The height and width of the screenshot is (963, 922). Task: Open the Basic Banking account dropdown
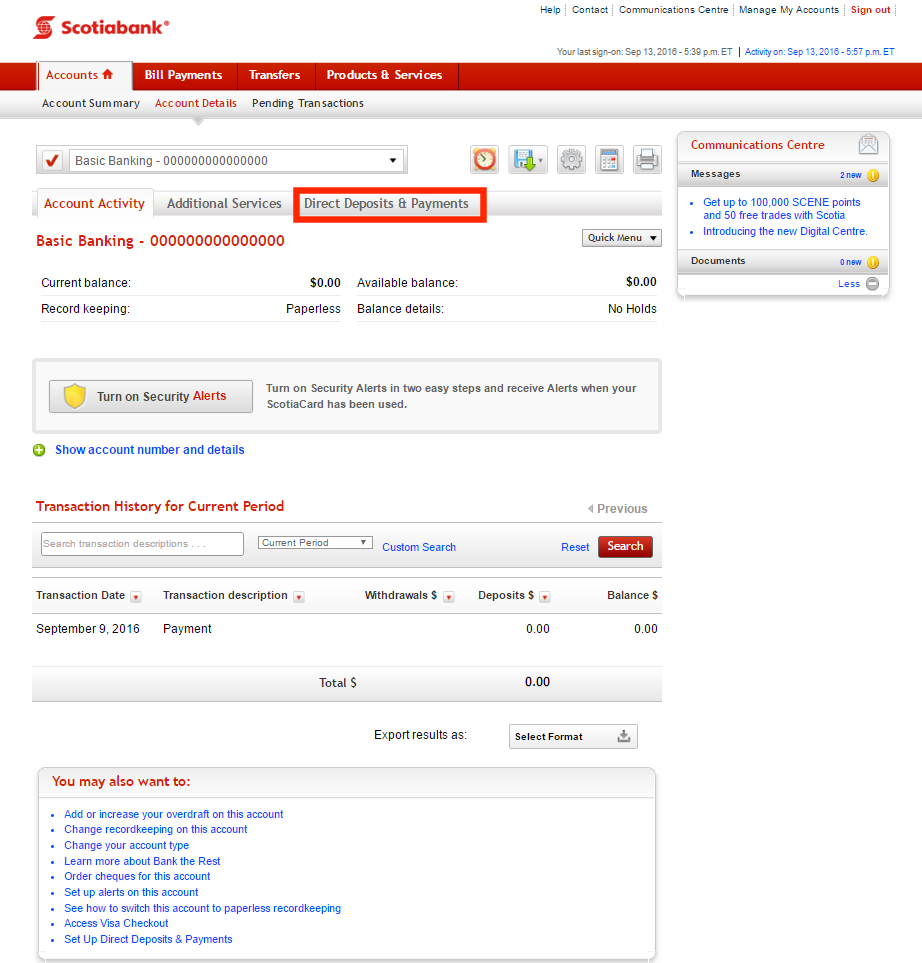click(236, 161)
